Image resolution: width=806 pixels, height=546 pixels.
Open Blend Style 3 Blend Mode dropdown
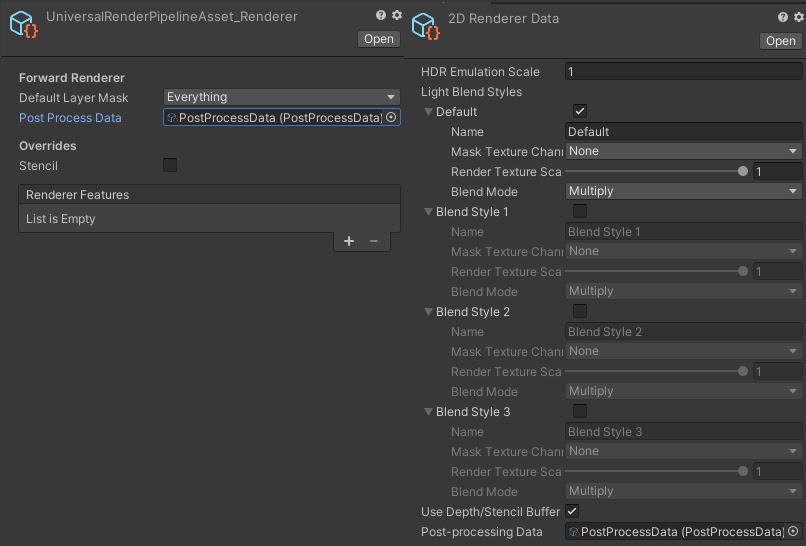pos(684,491)
